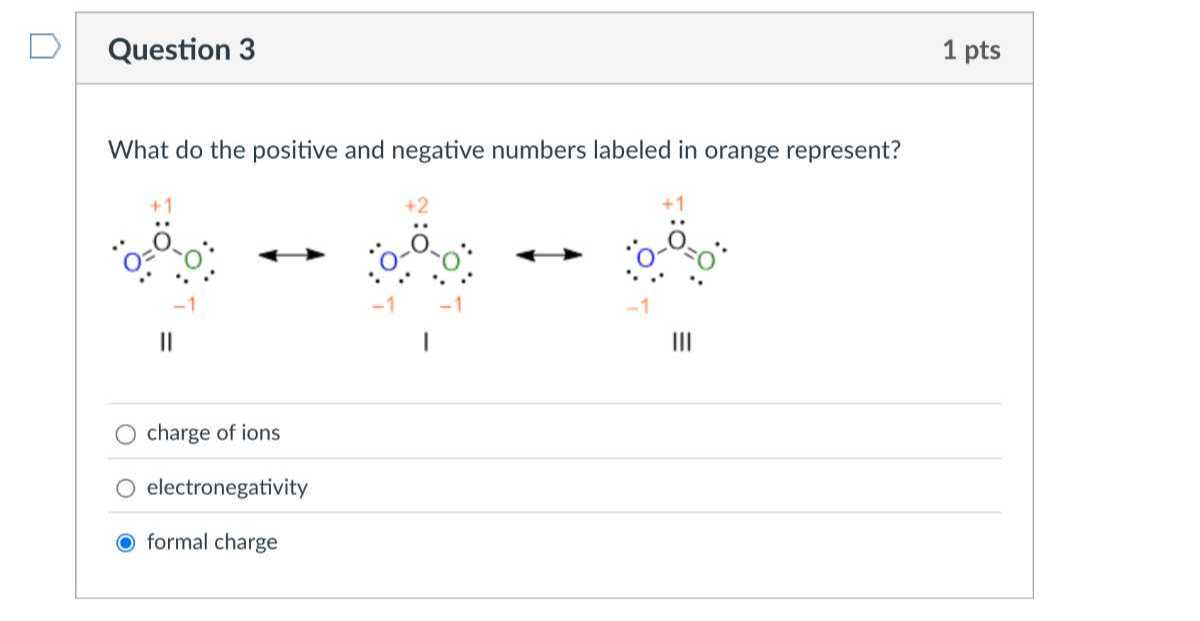1200x621 pixels.
Task: Click the Roman numeral II below the first structure
Action: [165, 342]
